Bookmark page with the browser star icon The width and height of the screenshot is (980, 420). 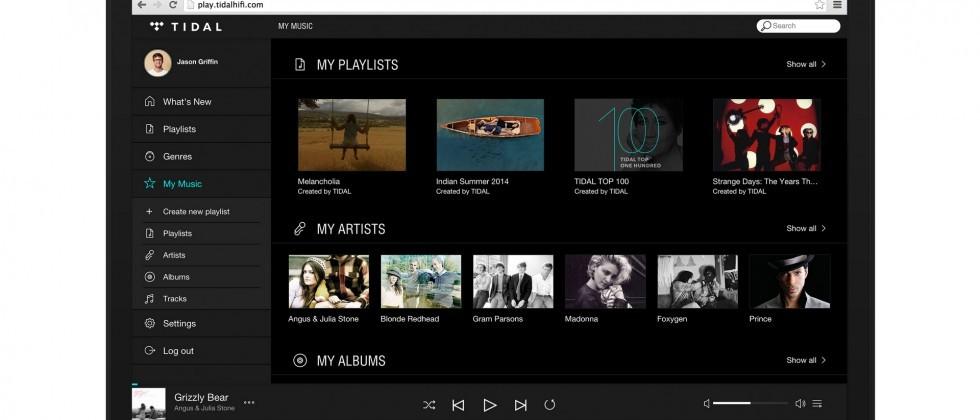[x=819, y=5]
